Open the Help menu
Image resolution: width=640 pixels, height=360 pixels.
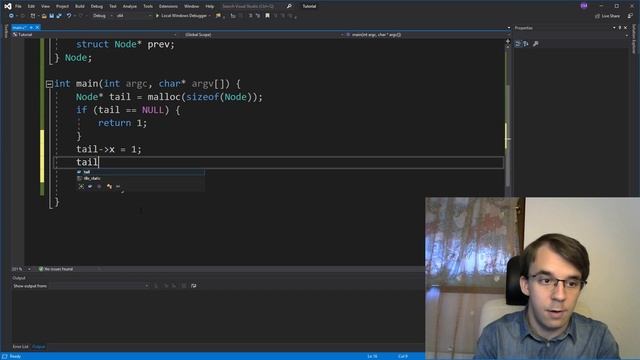[209, 6]
